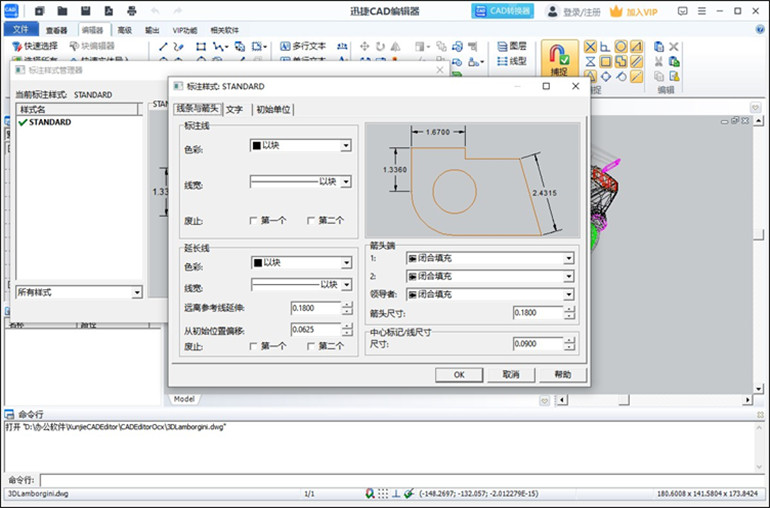Save the drawing with floppy disk icon

tap(85, 11)
